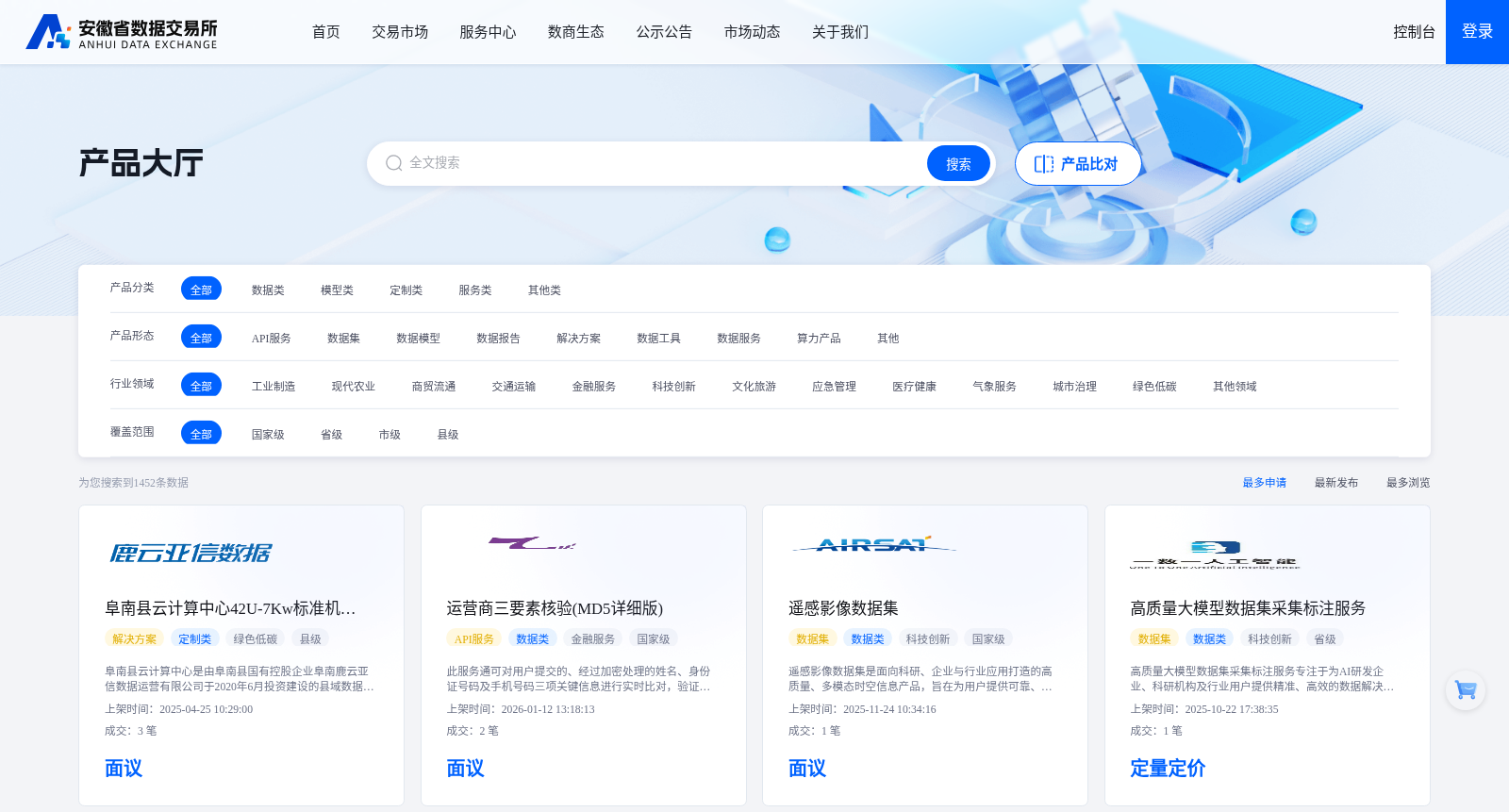Sort results by 最新发布

click(1336, 482)
